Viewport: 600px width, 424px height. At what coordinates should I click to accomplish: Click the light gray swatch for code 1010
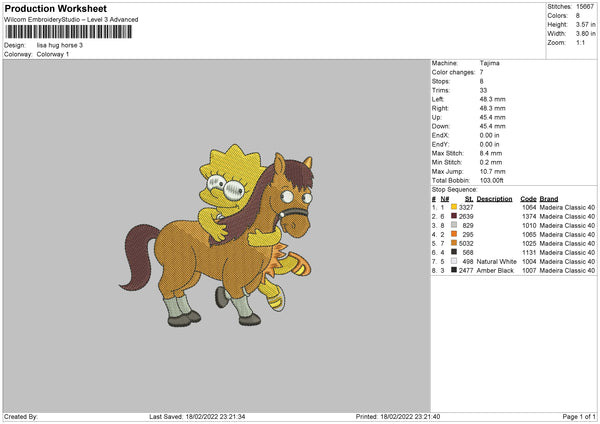click(454, 225)
